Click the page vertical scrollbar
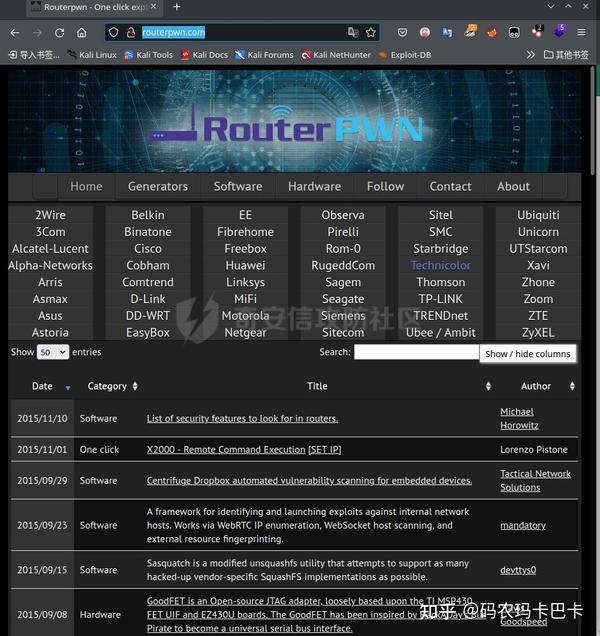 pyautogui.click(x=593, y=122)
